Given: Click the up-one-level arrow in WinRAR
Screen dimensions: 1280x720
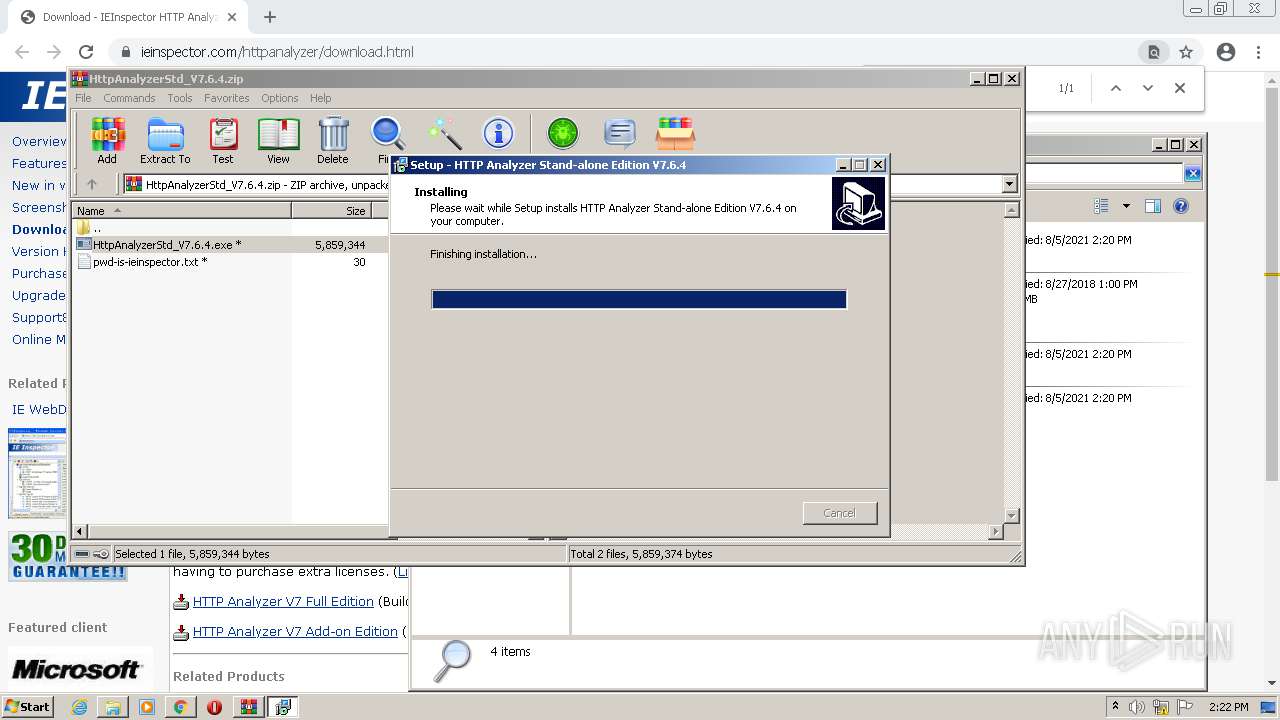Looking at the screenshot, I should click(x=92, y=184).
